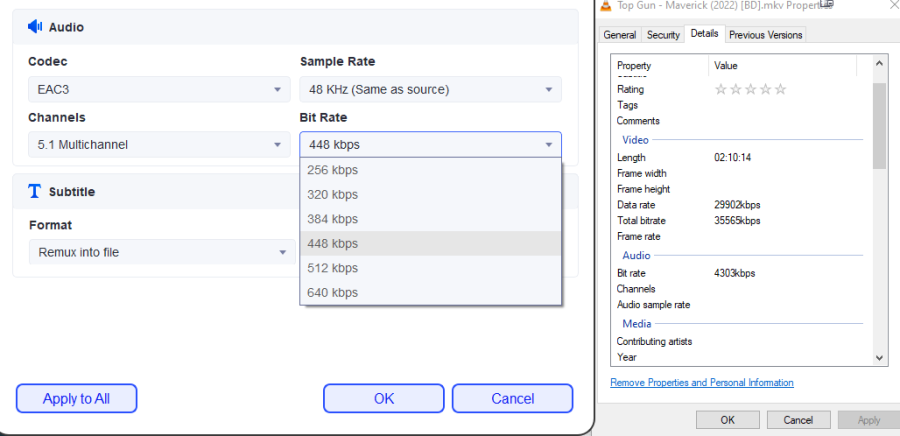This screenshot has height=436, width=900.
Task: Select 640 kbps bit rate option
Action: click(430, 292)
